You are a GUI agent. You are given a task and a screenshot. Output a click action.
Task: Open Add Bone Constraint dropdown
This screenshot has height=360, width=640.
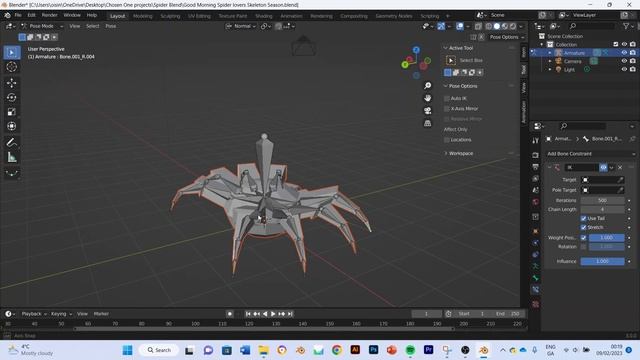pyautogui.click(x=590, y=154)
